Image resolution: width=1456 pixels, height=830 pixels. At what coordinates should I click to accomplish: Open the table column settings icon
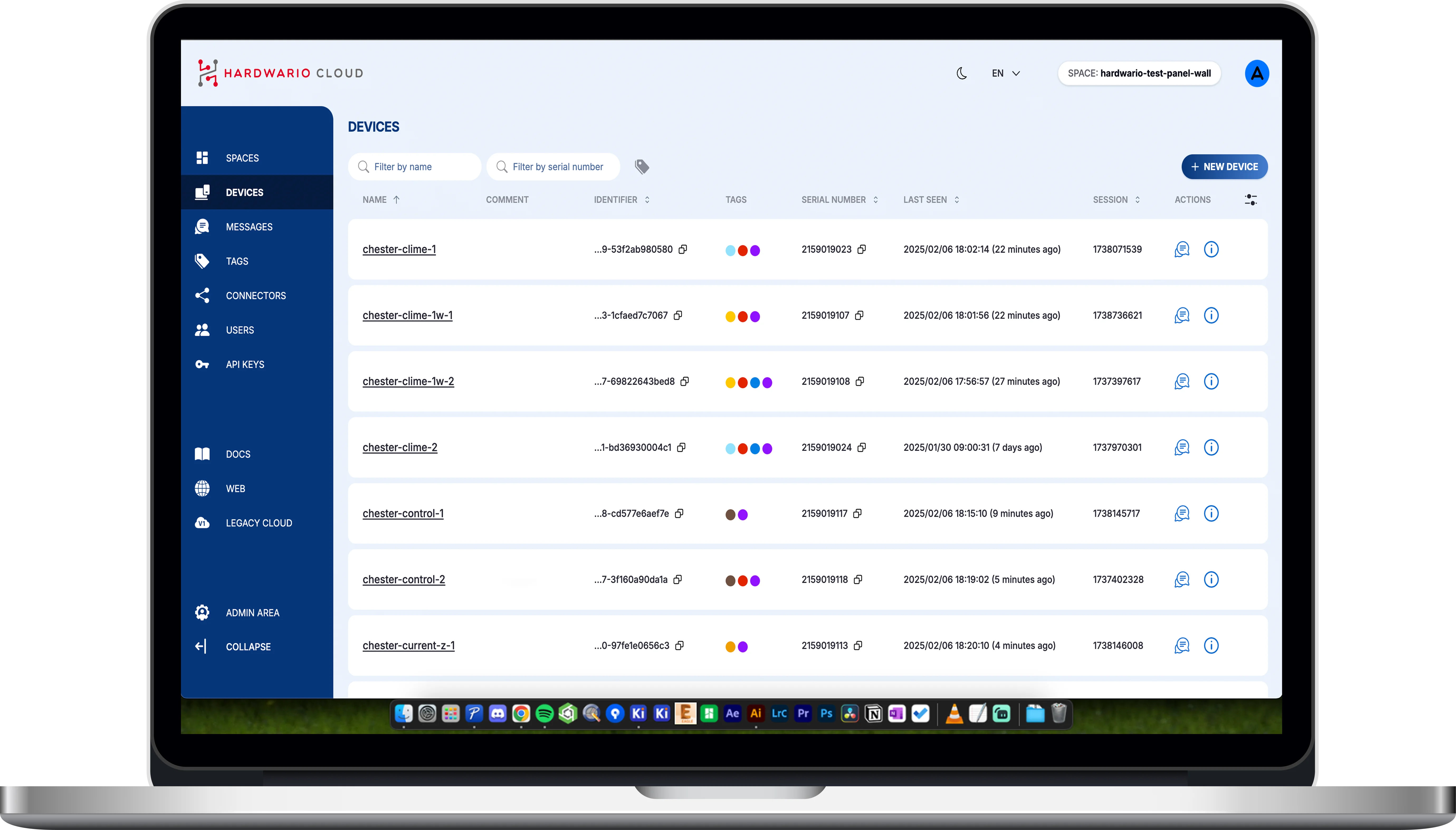[x=1250, y=200]
